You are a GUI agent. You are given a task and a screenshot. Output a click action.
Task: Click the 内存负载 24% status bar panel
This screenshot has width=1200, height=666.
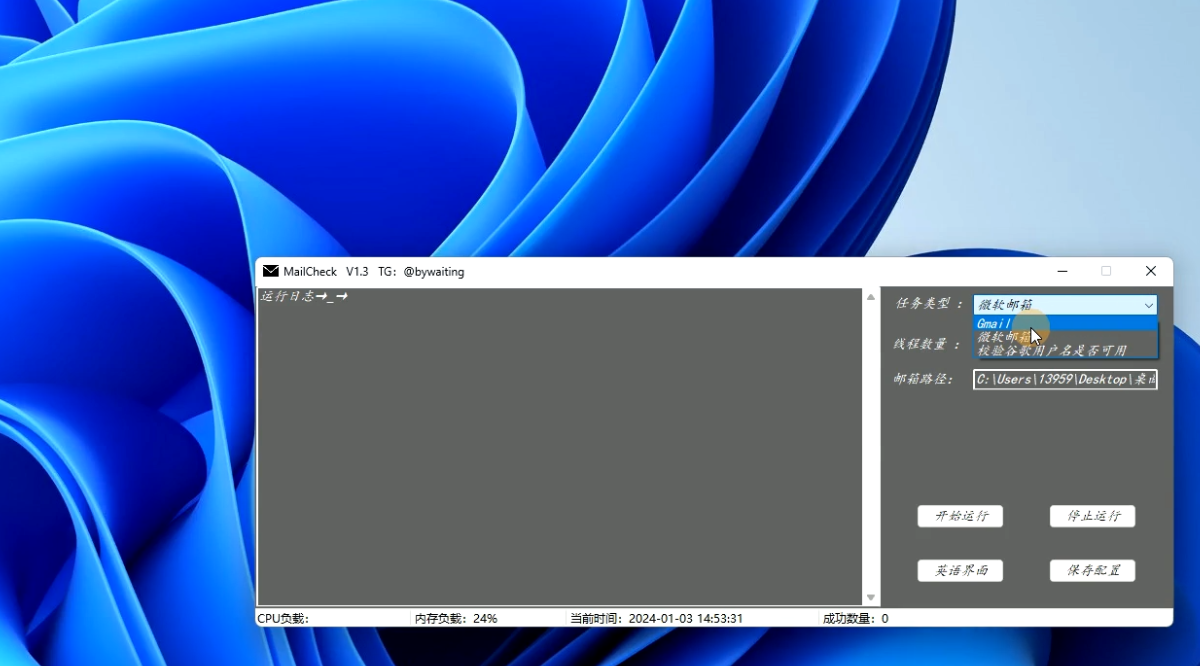click(x=488, y=619)
